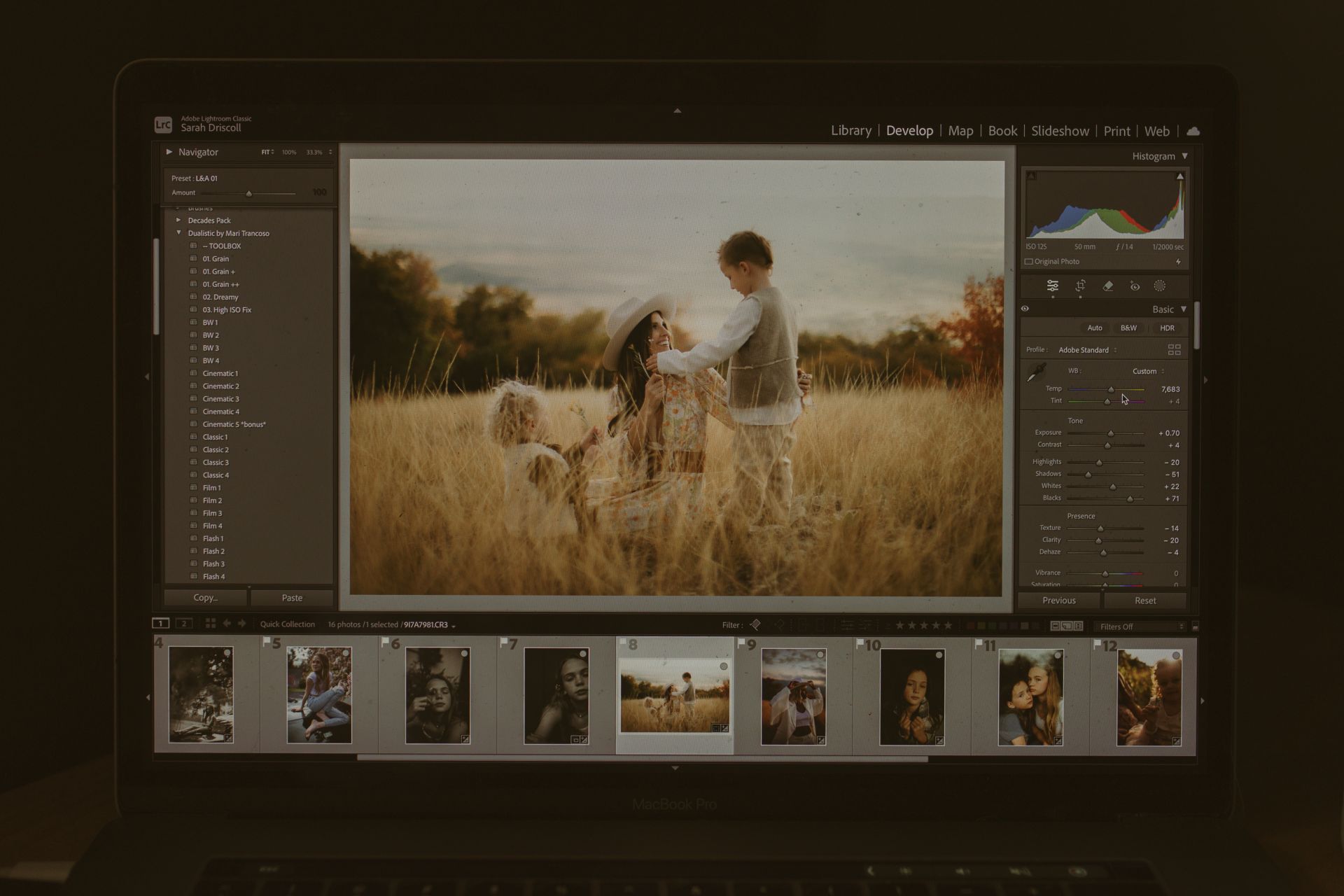Image resolution: width=1344 pixels, height=896 pixels.
Task: Pick the White Balance eyedropper
Action: coord(1036,372)
